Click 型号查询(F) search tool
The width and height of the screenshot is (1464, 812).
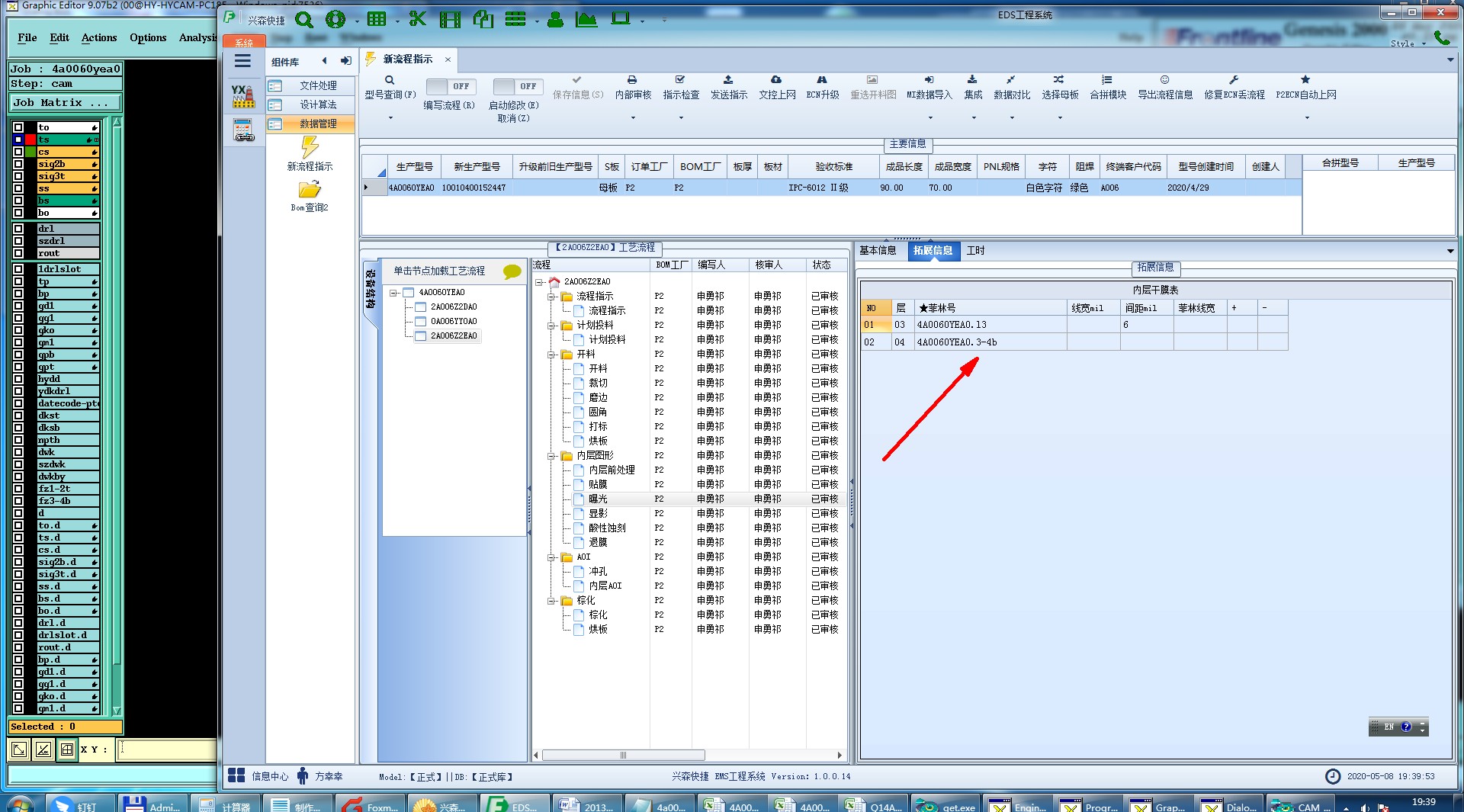tap(390, 88)
